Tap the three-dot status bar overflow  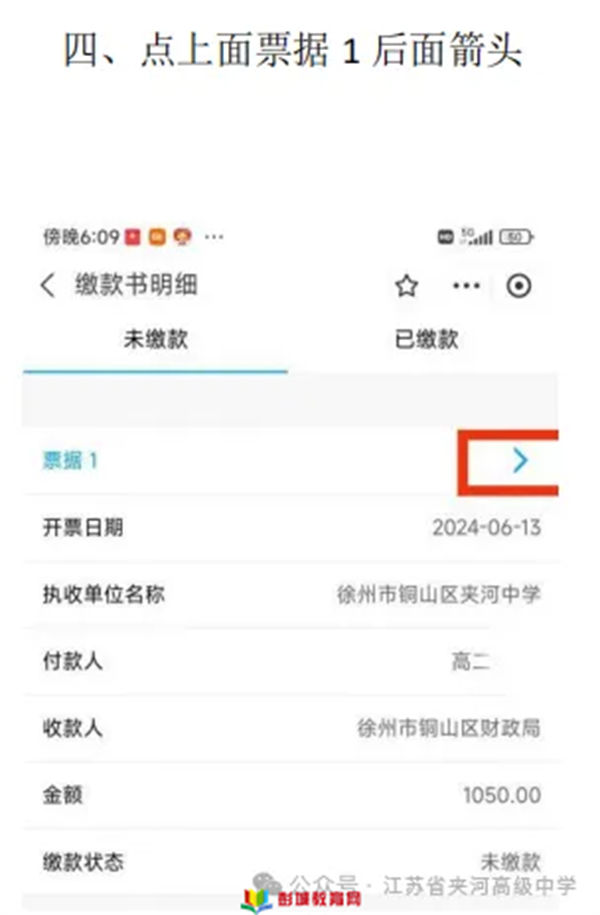pyautogui.click(x=214, y=237)
